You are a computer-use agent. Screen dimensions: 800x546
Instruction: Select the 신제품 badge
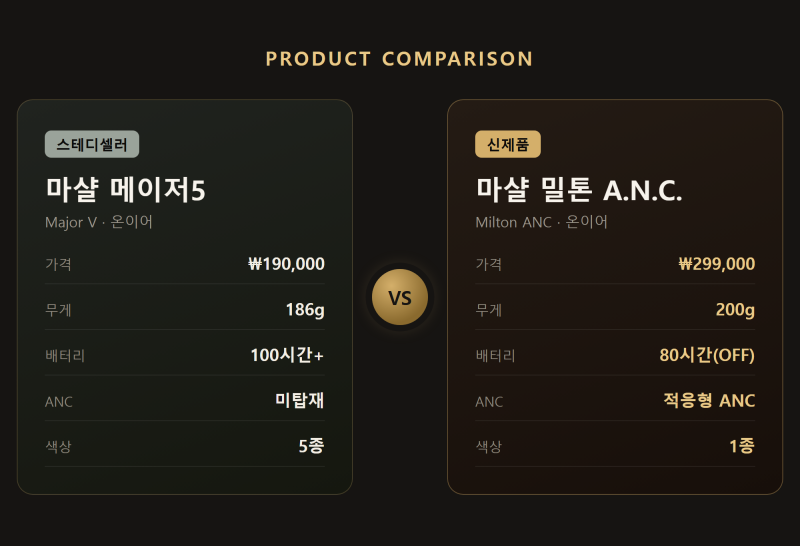508,144
